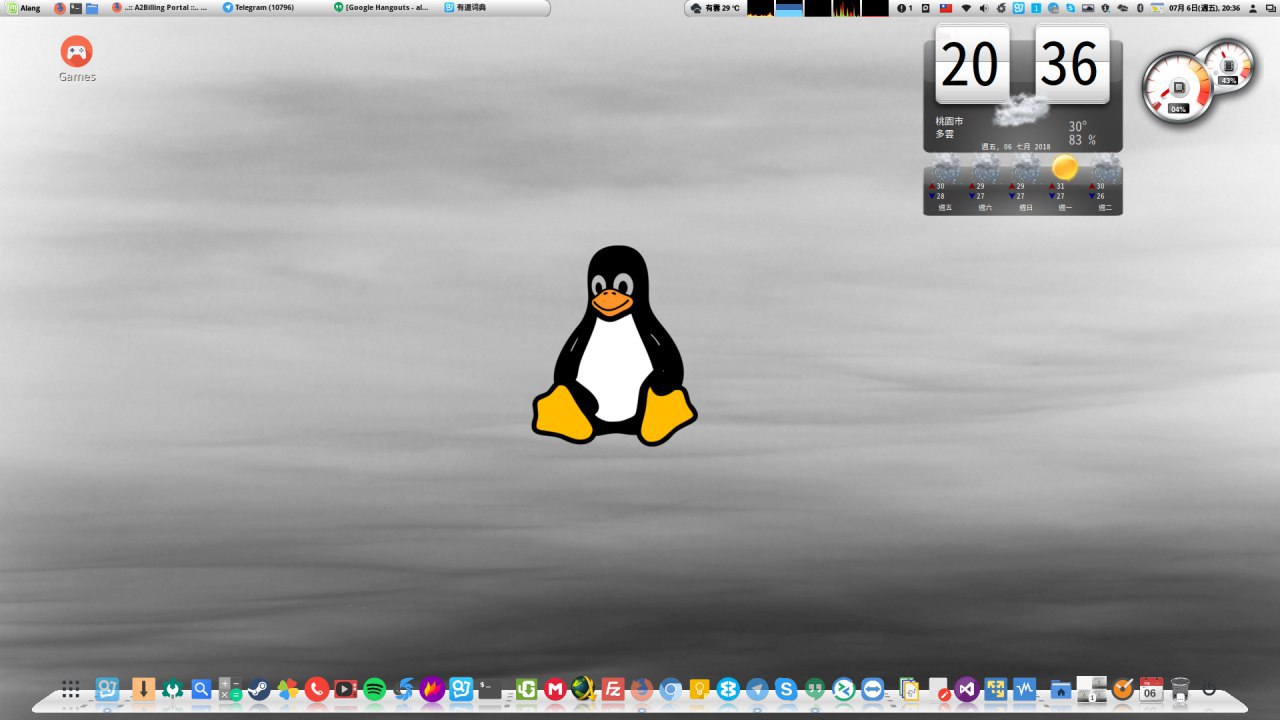Switch to Google Hangouts taskbar window

pyautogui.click(x=382, y=8)
